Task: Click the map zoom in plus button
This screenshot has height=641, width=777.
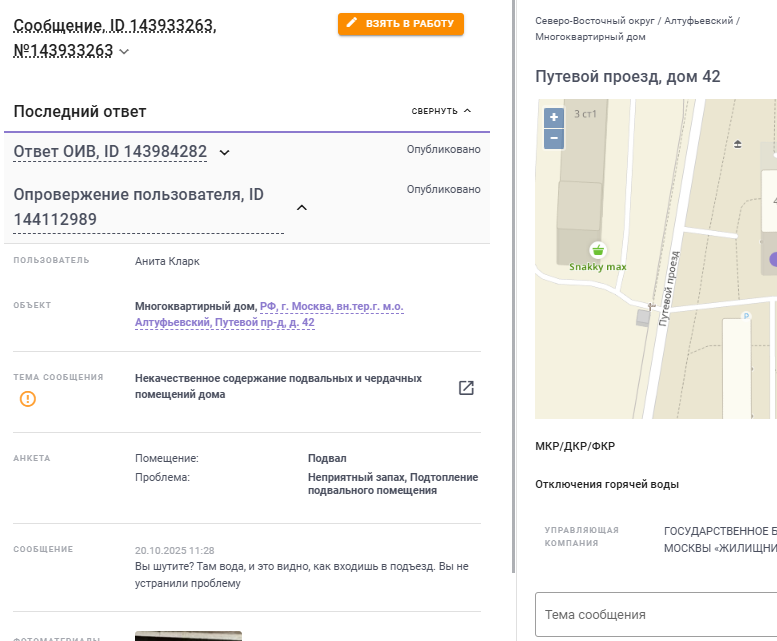Action: (554, 117)
